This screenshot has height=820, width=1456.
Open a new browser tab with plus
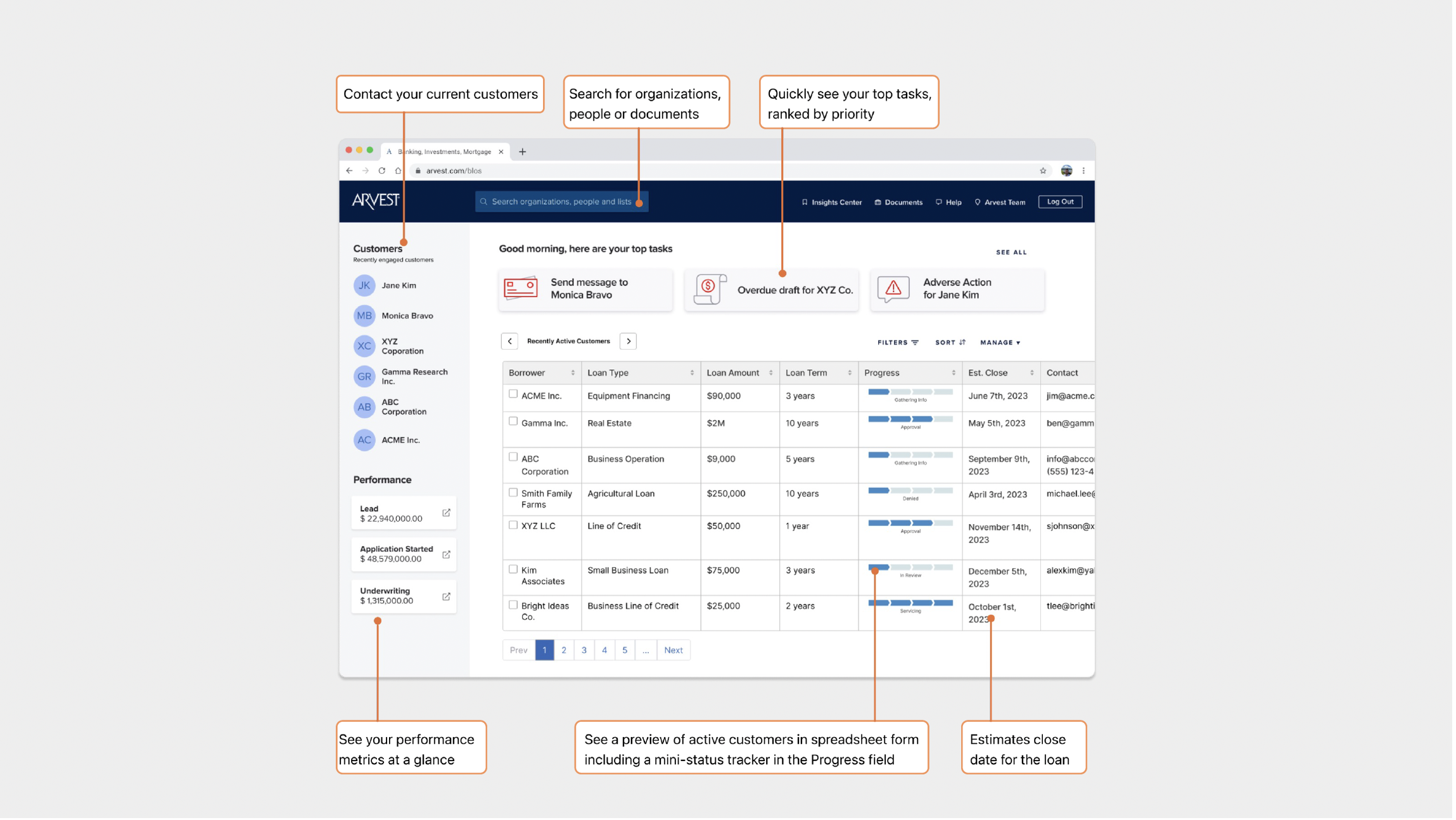[523, 152]
